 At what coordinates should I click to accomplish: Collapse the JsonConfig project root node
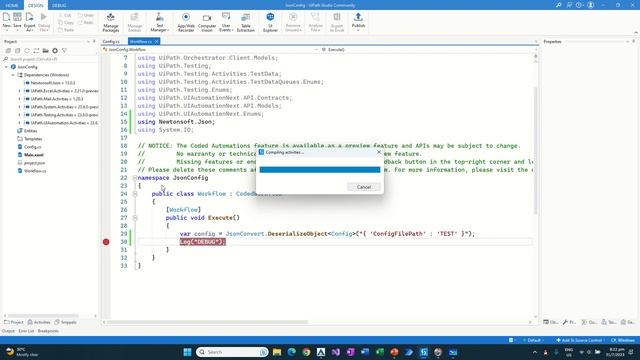click(x=6, y=67)
